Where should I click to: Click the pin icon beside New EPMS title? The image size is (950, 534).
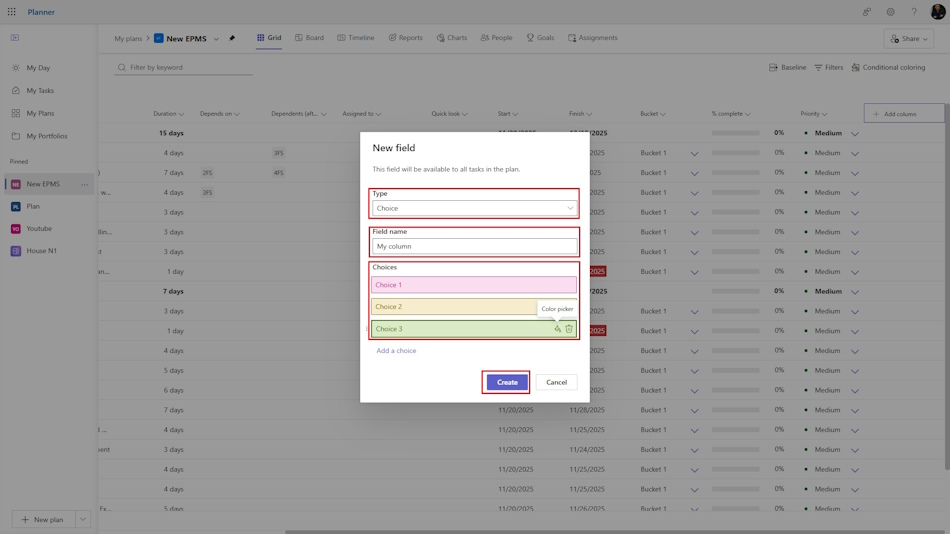coord(232,38)
